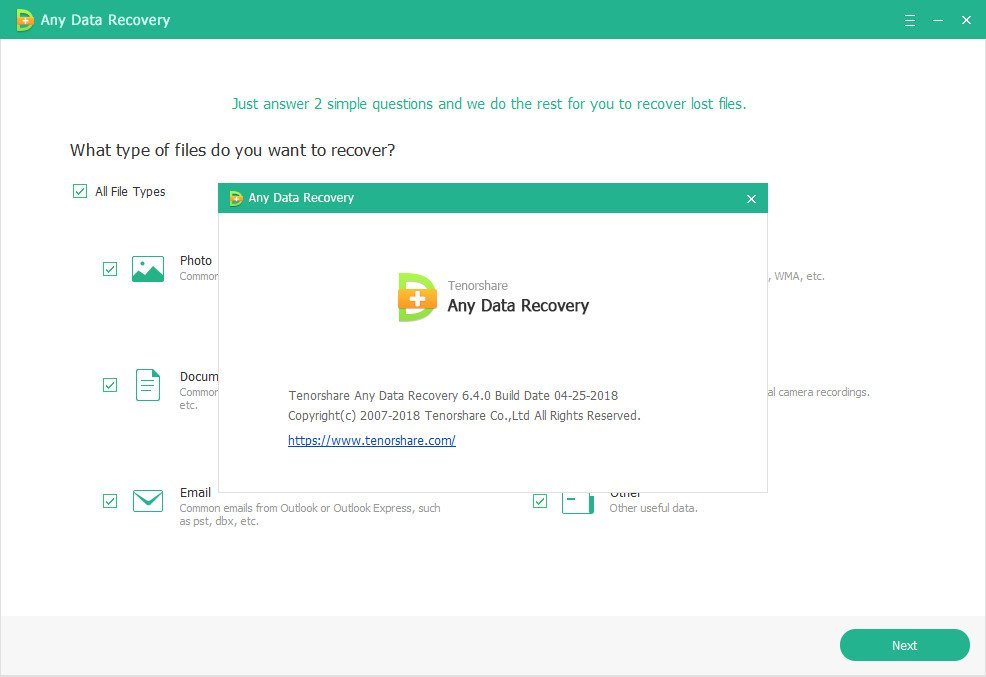
Task: Click the Any Data Recovery logo in title bar
Action: pyautogui.click(x=25, y=20)
